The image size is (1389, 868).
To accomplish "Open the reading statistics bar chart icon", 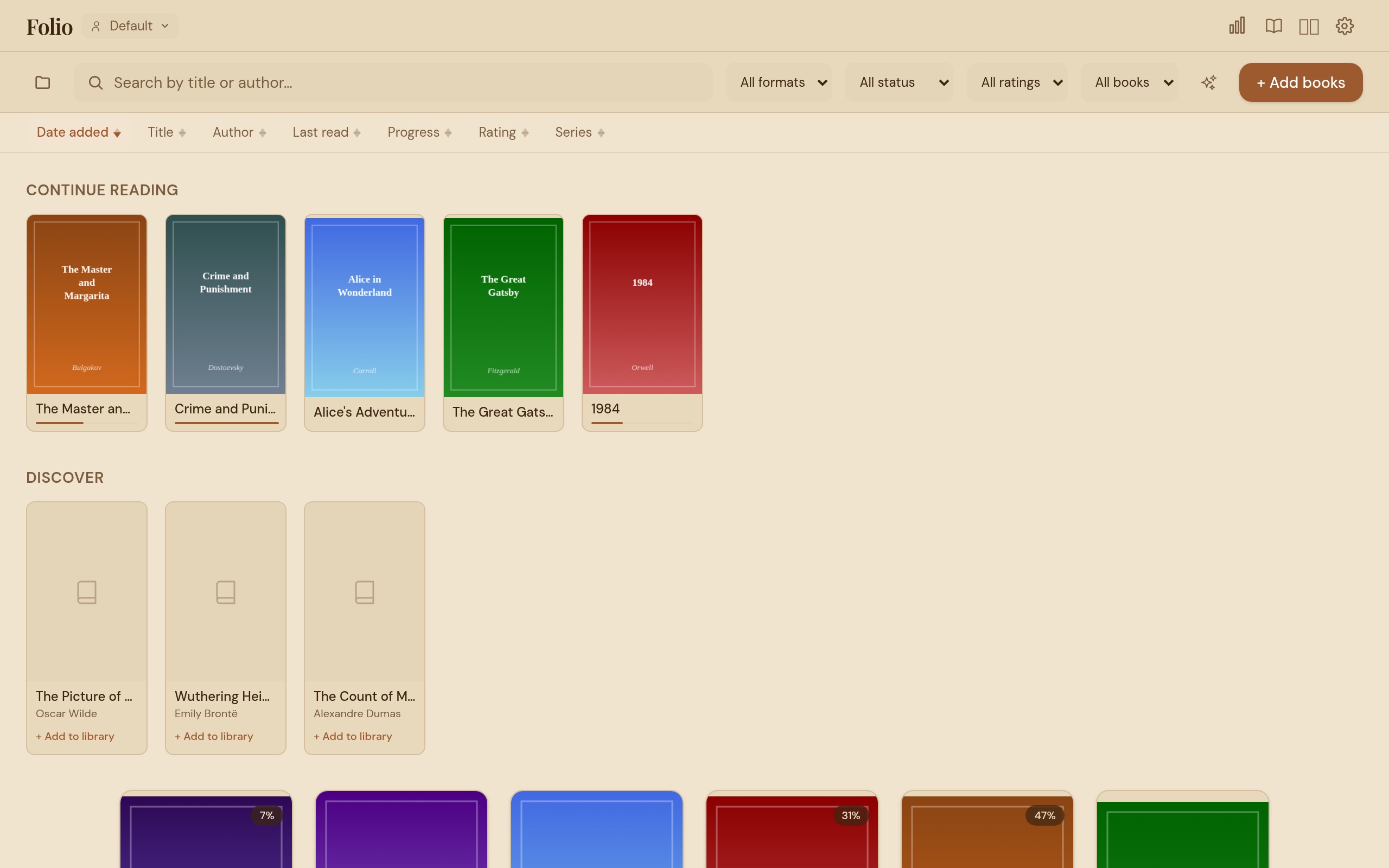I will tap(1236, 25).
